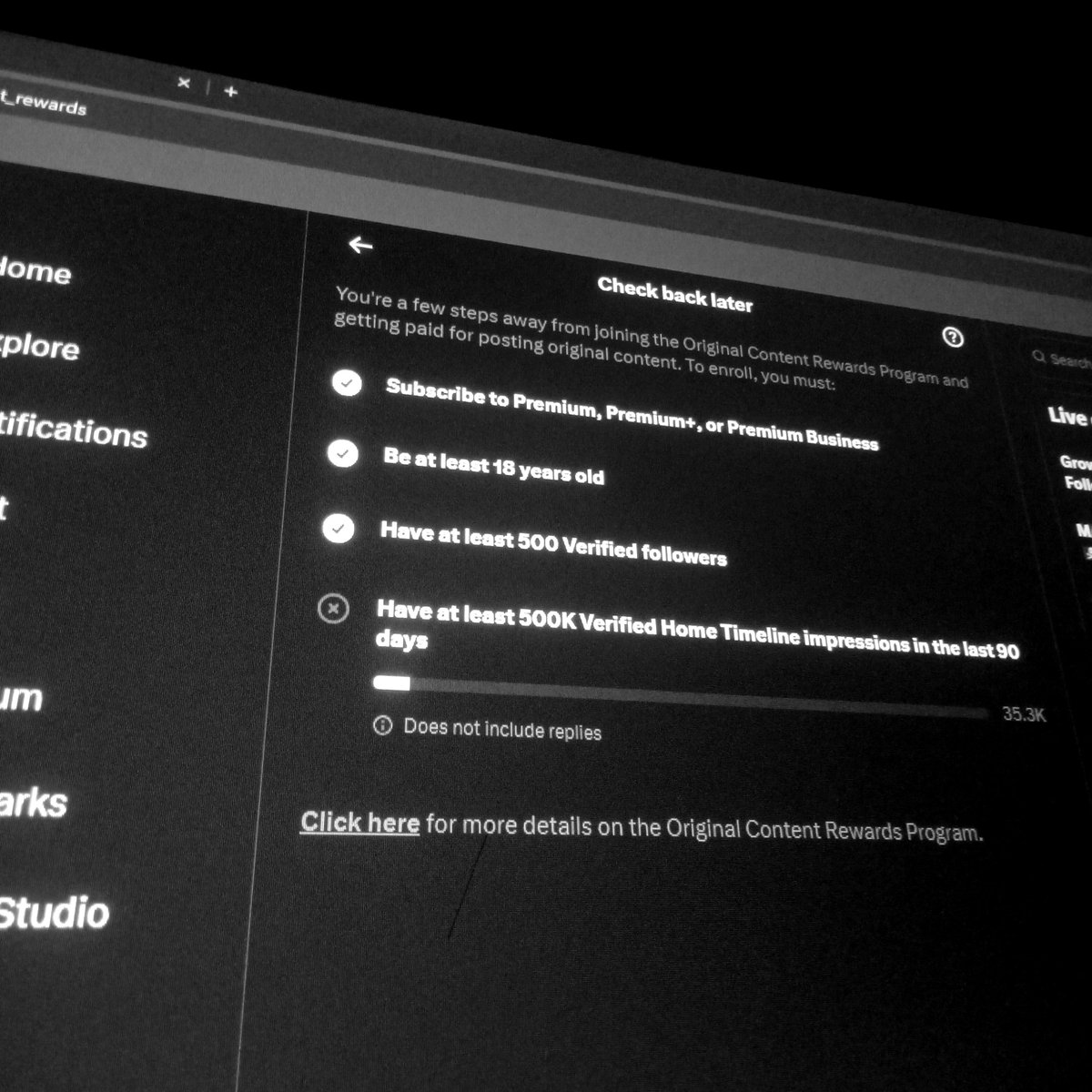Click Have at least 500 Verified followers text
1092x1092 pixels.
click(553, 543)
